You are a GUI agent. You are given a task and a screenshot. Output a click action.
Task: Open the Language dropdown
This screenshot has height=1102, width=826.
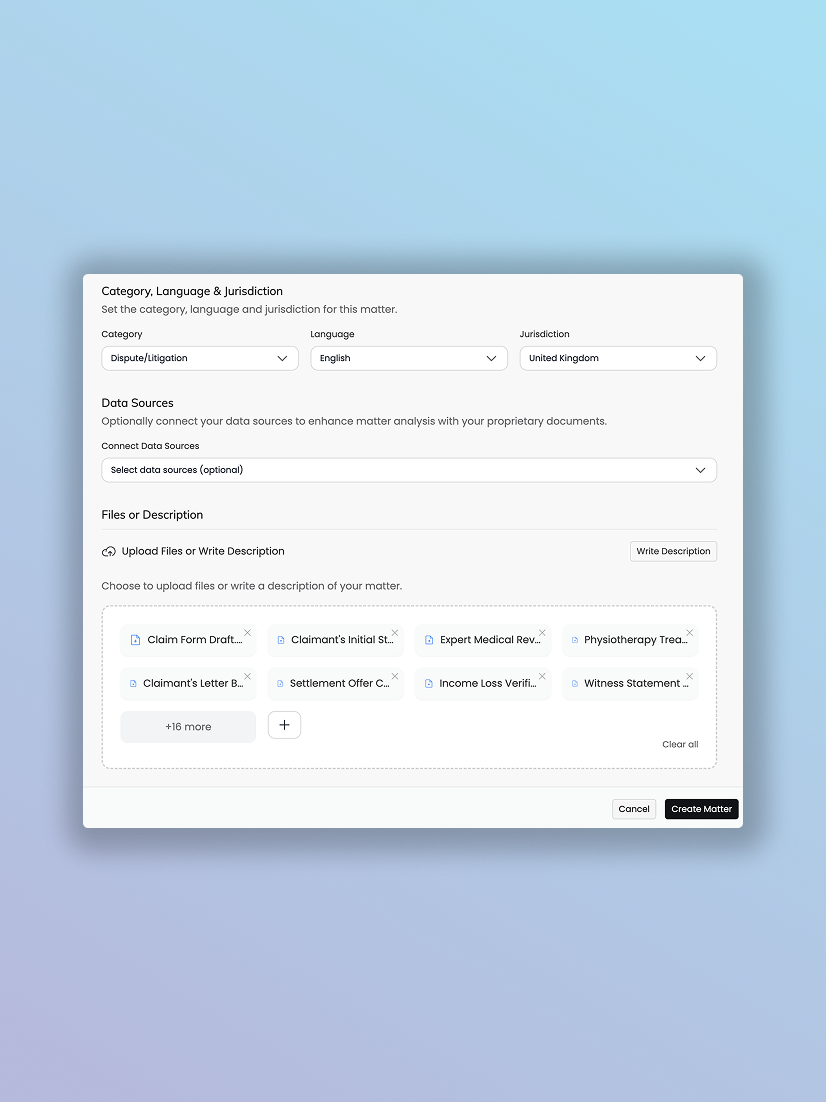[409, 358]
